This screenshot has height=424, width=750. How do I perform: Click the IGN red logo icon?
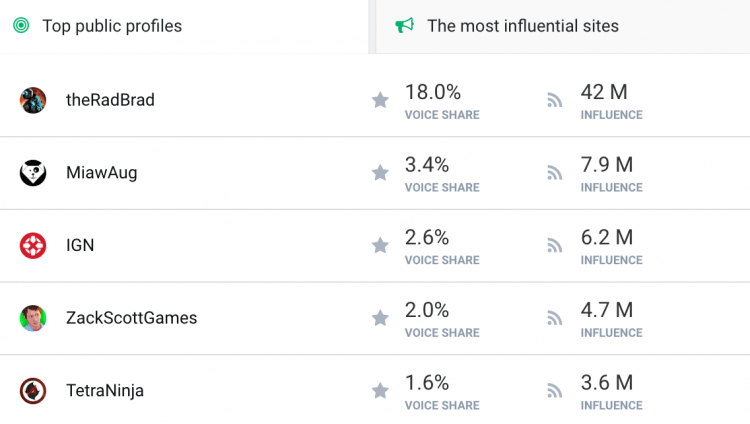coord(33,245)
